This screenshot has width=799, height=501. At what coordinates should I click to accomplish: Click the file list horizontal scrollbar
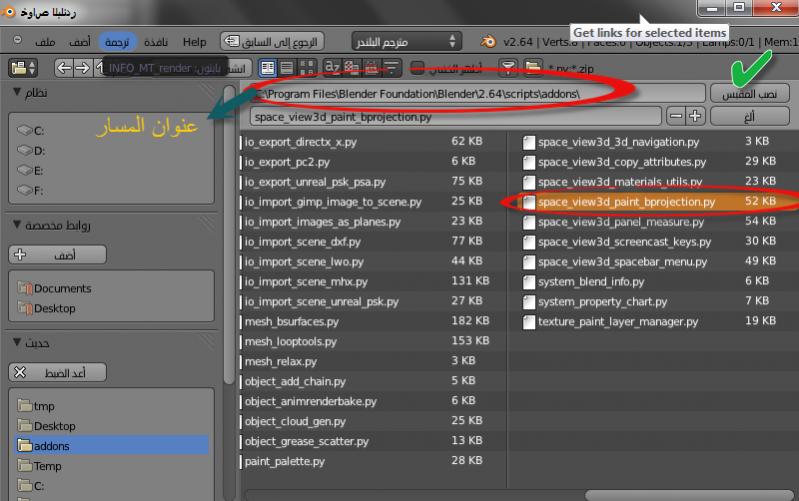point(689,495)
